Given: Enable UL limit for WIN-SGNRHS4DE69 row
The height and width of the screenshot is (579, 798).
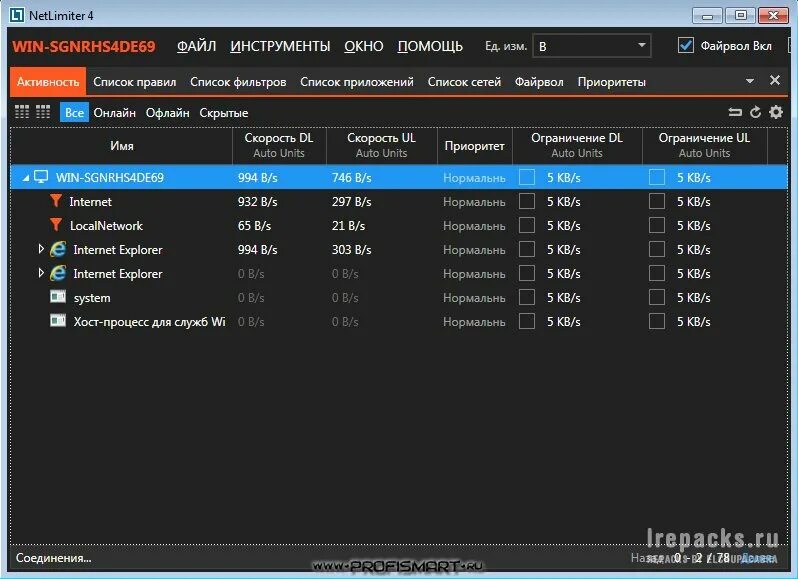Looking at the screenshot, I should [657, 177].
